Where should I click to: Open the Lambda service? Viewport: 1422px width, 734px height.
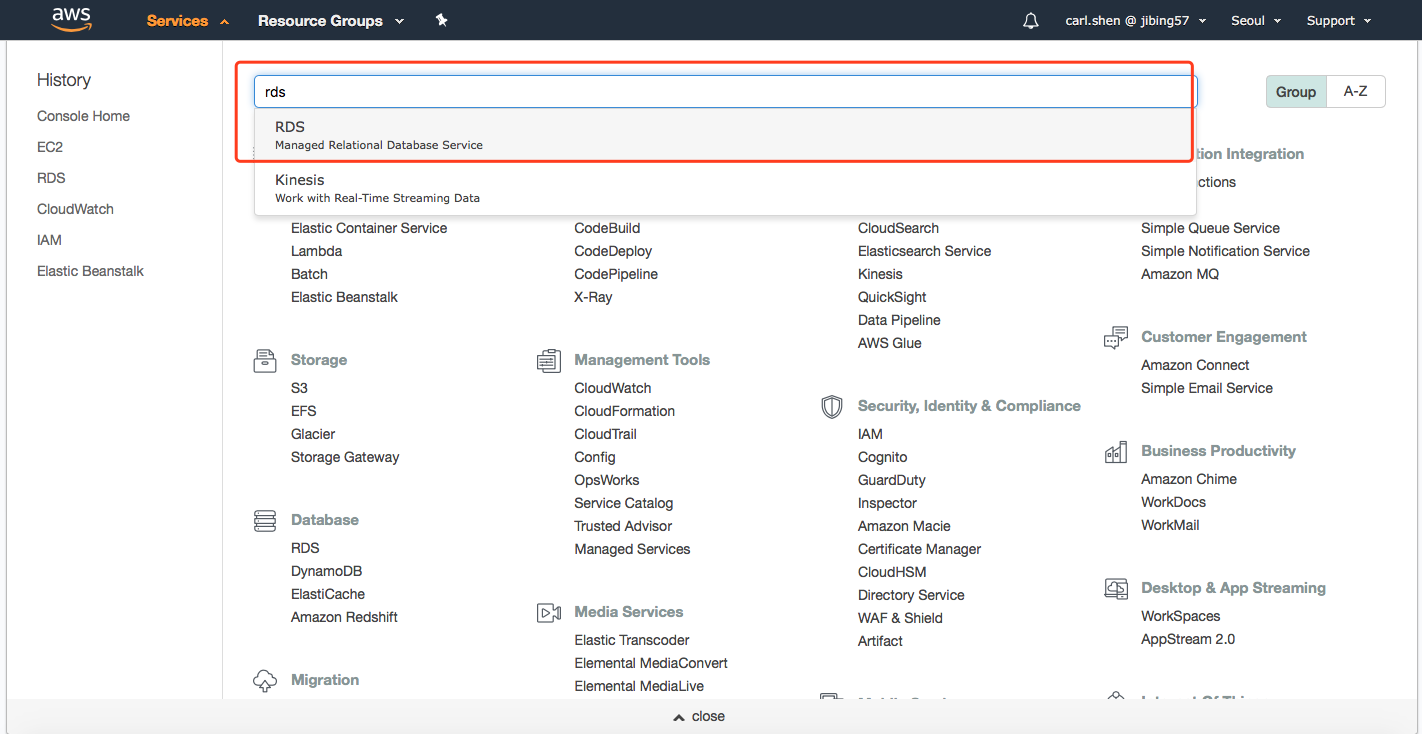(x=316, y=251)
